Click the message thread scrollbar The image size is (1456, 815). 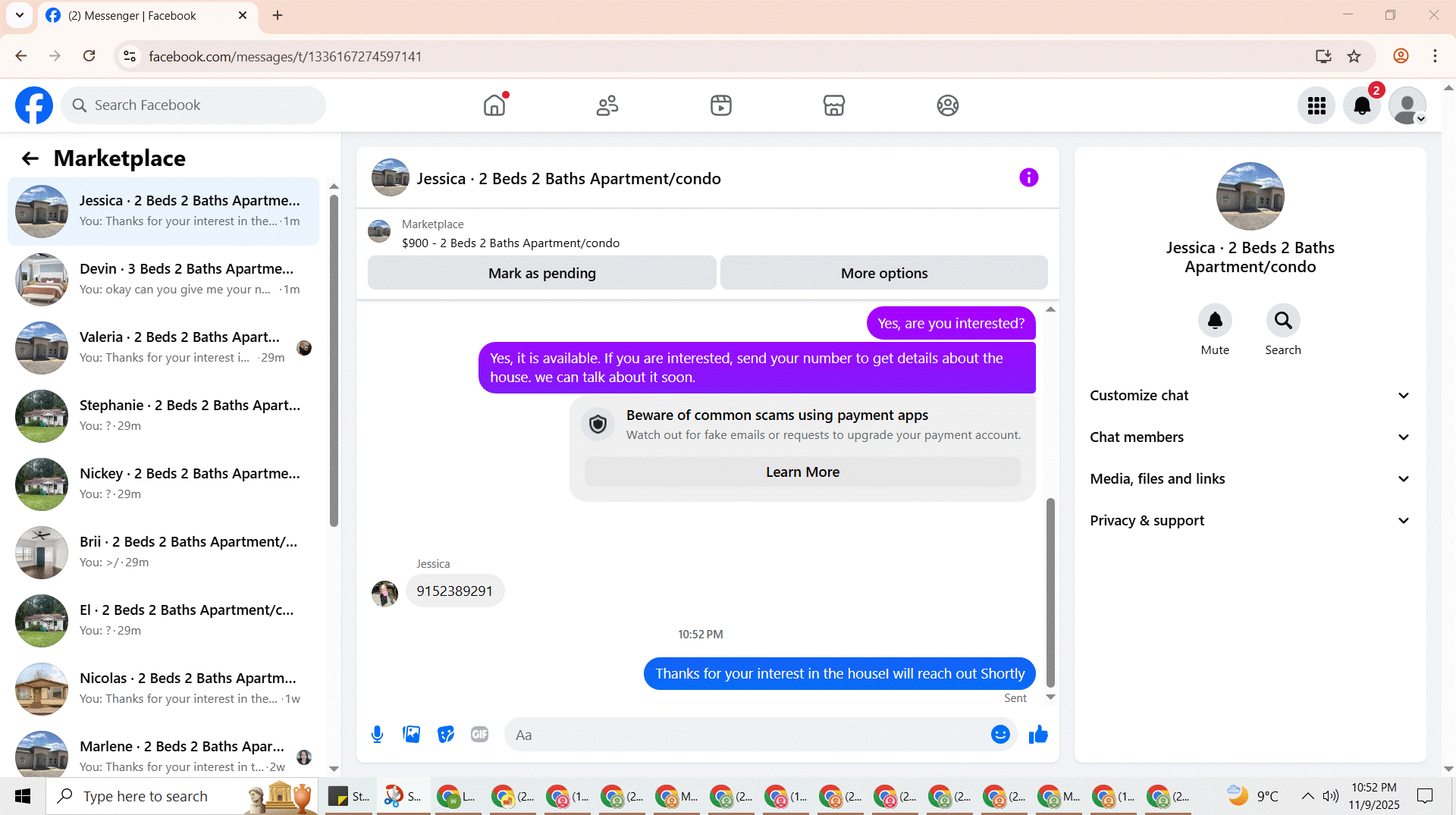click(1050, 591)
